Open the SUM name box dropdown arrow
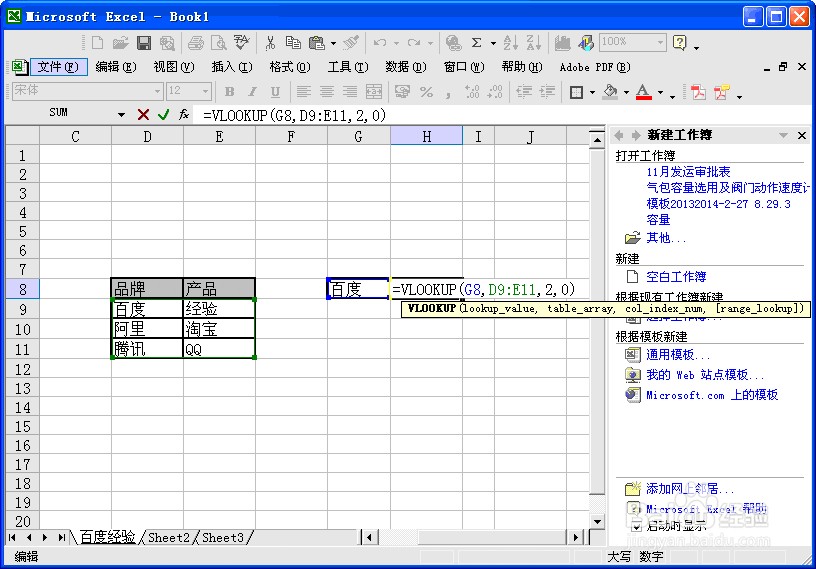This screenshot has height=569, width=816. (122, 115)
